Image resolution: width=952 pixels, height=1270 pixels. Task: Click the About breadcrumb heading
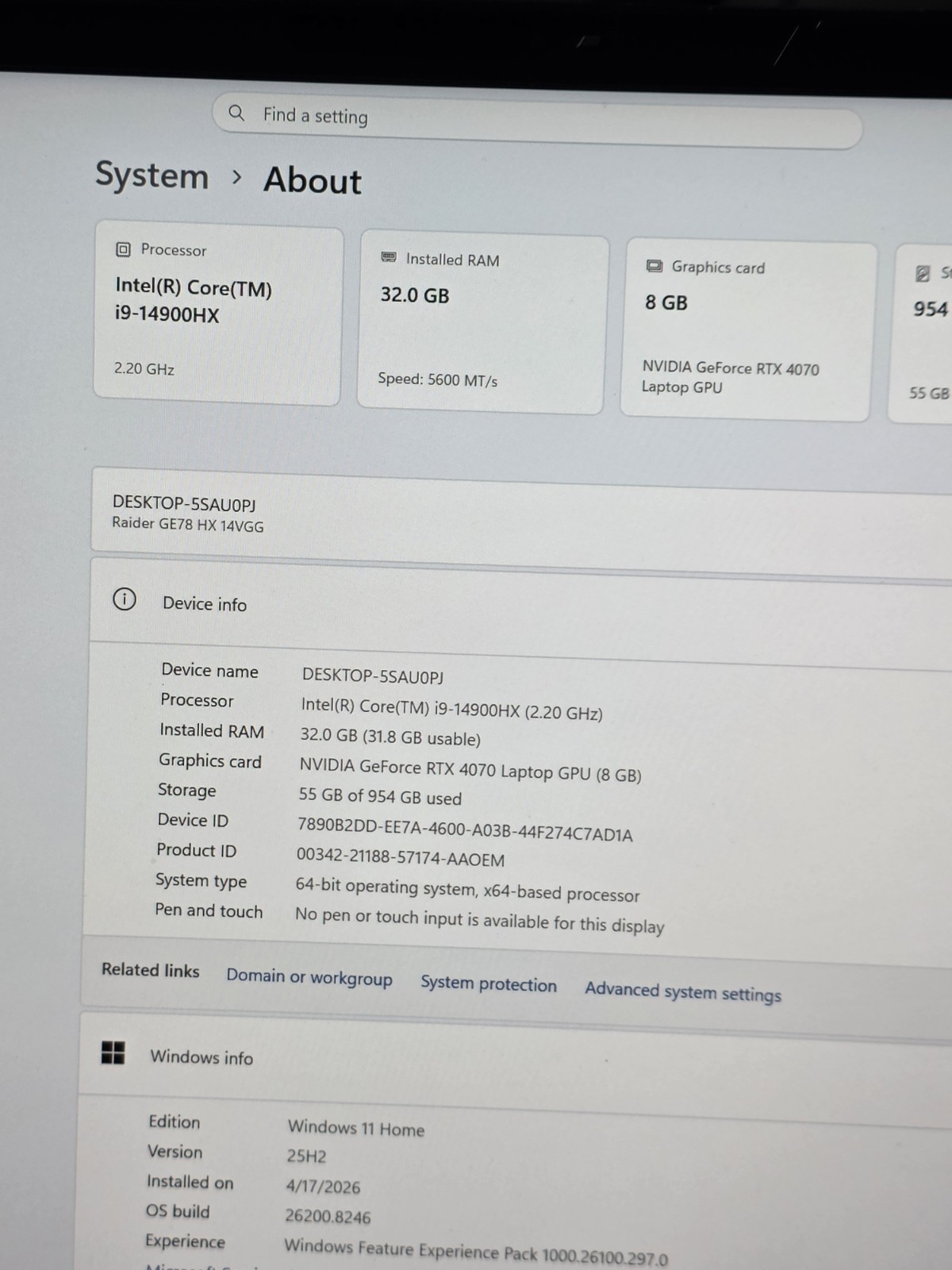(x=313, y=180)
